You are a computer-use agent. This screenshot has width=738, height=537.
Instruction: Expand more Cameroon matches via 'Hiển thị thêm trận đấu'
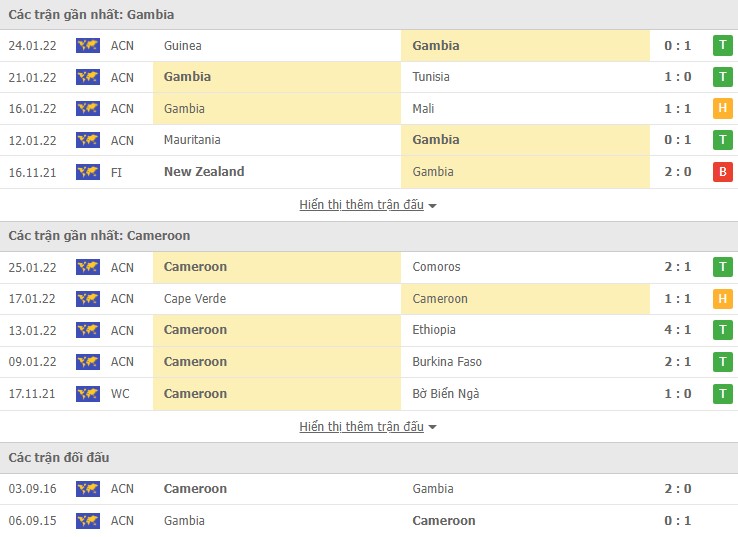click(x=361, y=427)
